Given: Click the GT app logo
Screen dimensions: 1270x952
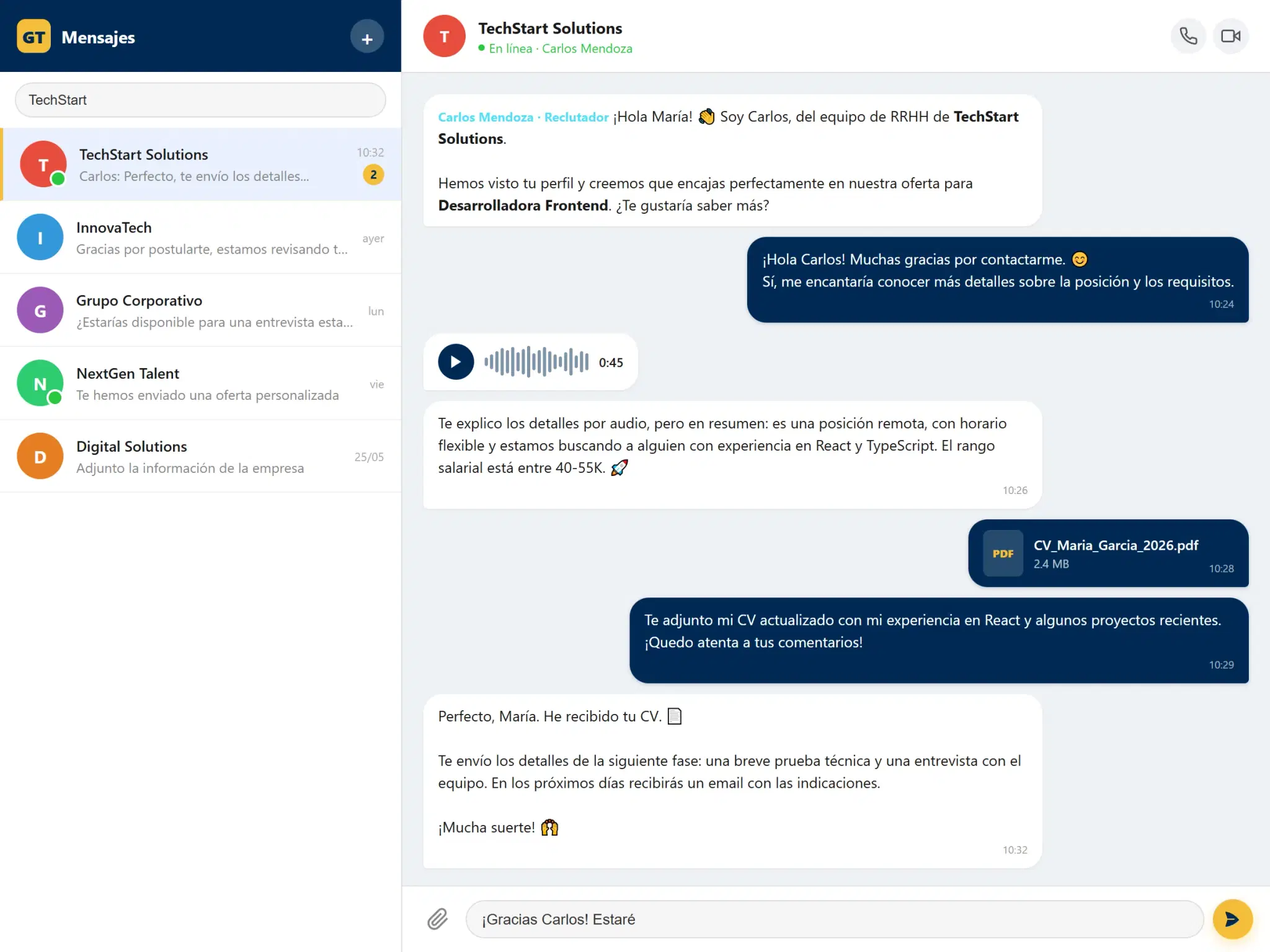Looking at the screenshot, I should (33, 37).
